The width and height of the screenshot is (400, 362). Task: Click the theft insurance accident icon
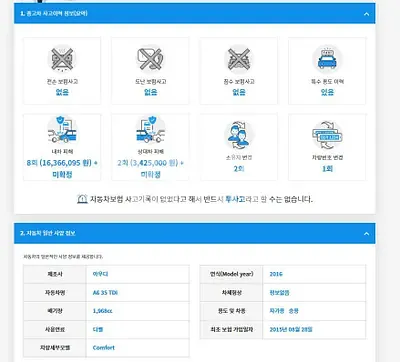pyautogui.click(x=150, y=59)
